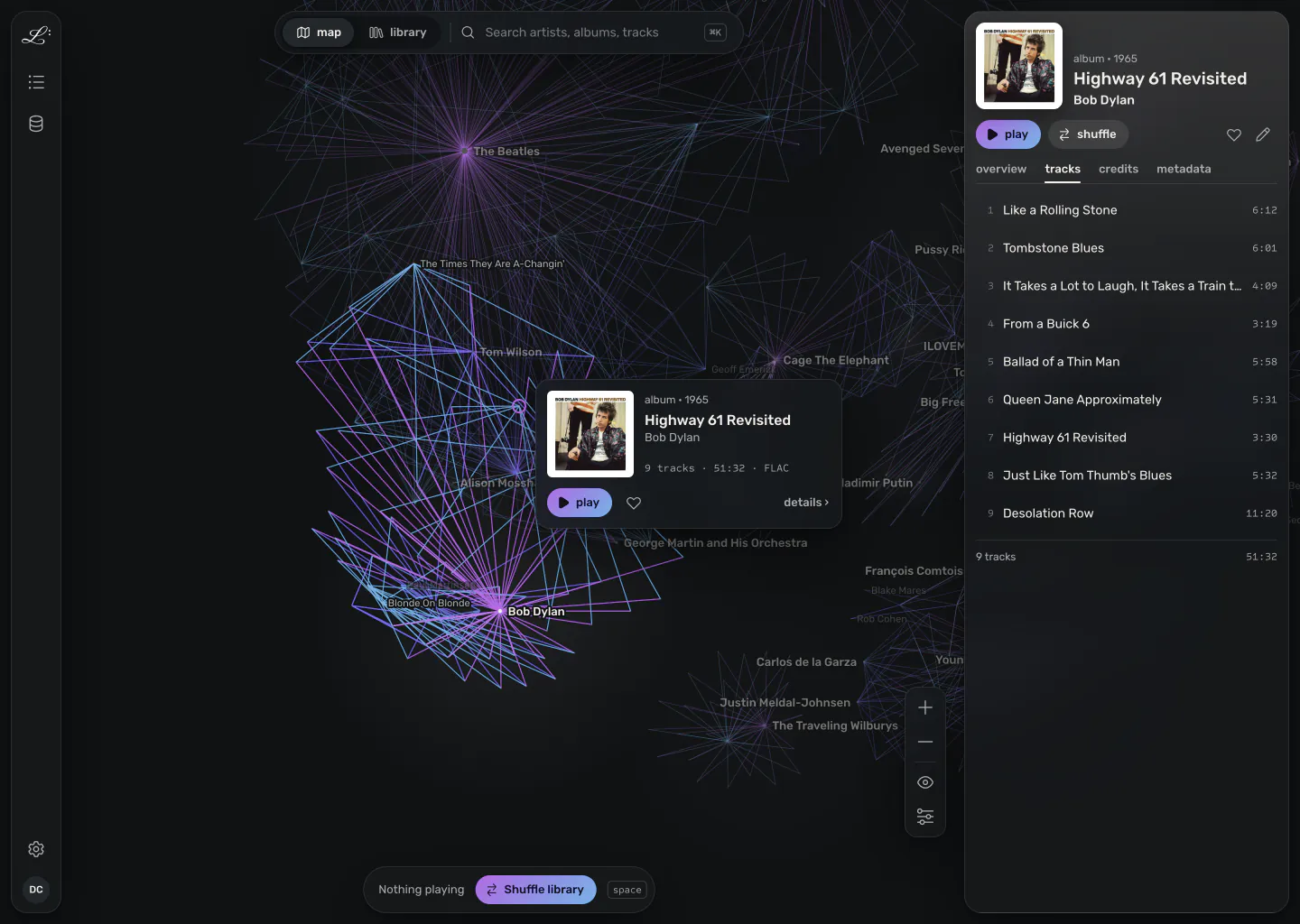This screenshot has height=924, width=1300.
Task: Shuffle the album in side panel
Action: 1088,134
